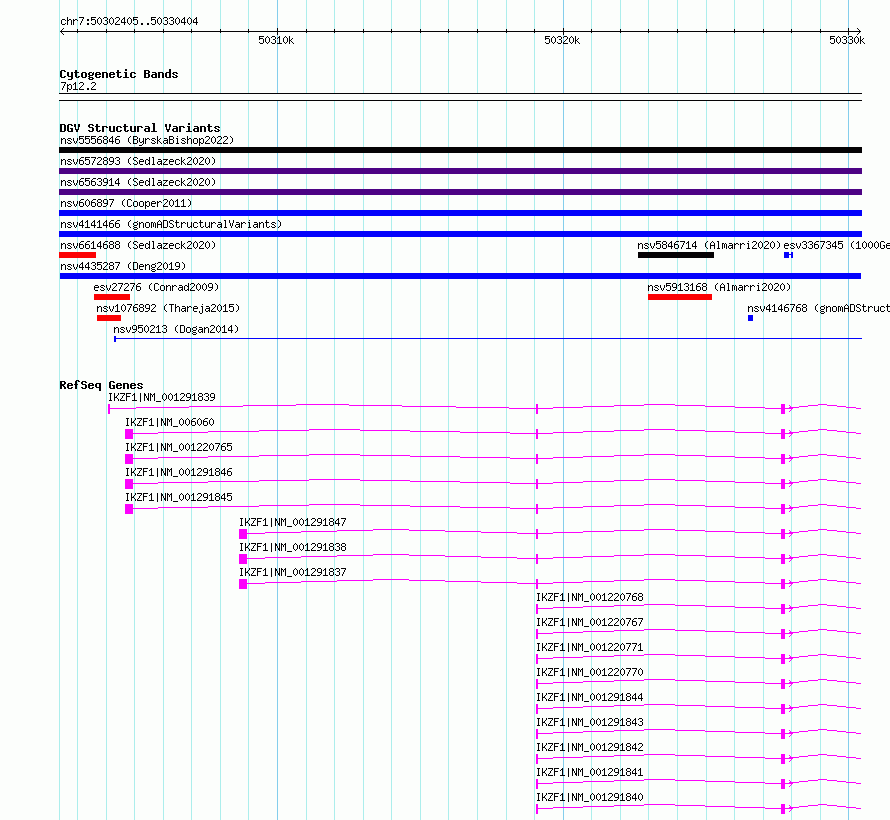Open transcript IKZF1|NM_001291840 label

590,797
